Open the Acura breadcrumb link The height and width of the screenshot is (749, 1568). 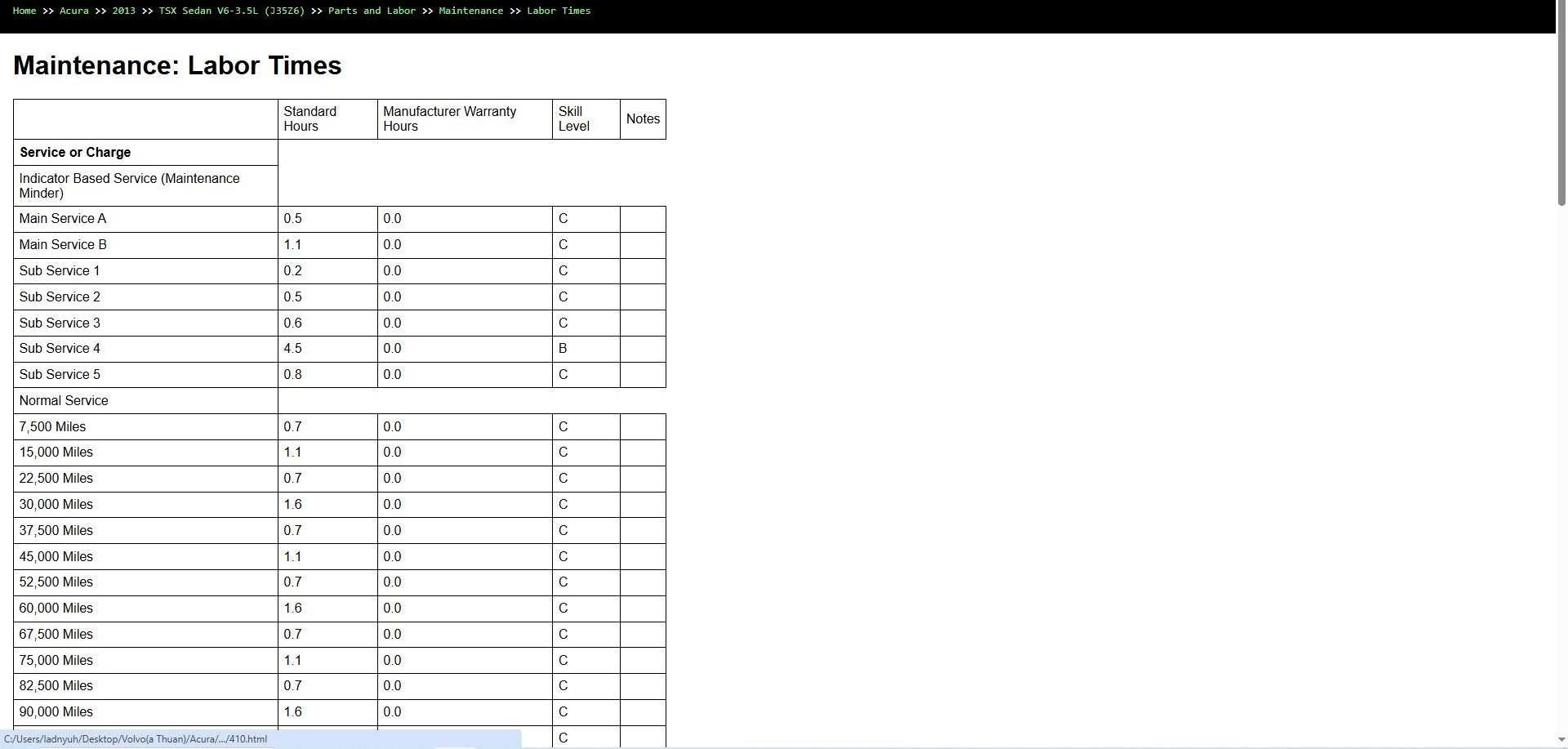73,11
